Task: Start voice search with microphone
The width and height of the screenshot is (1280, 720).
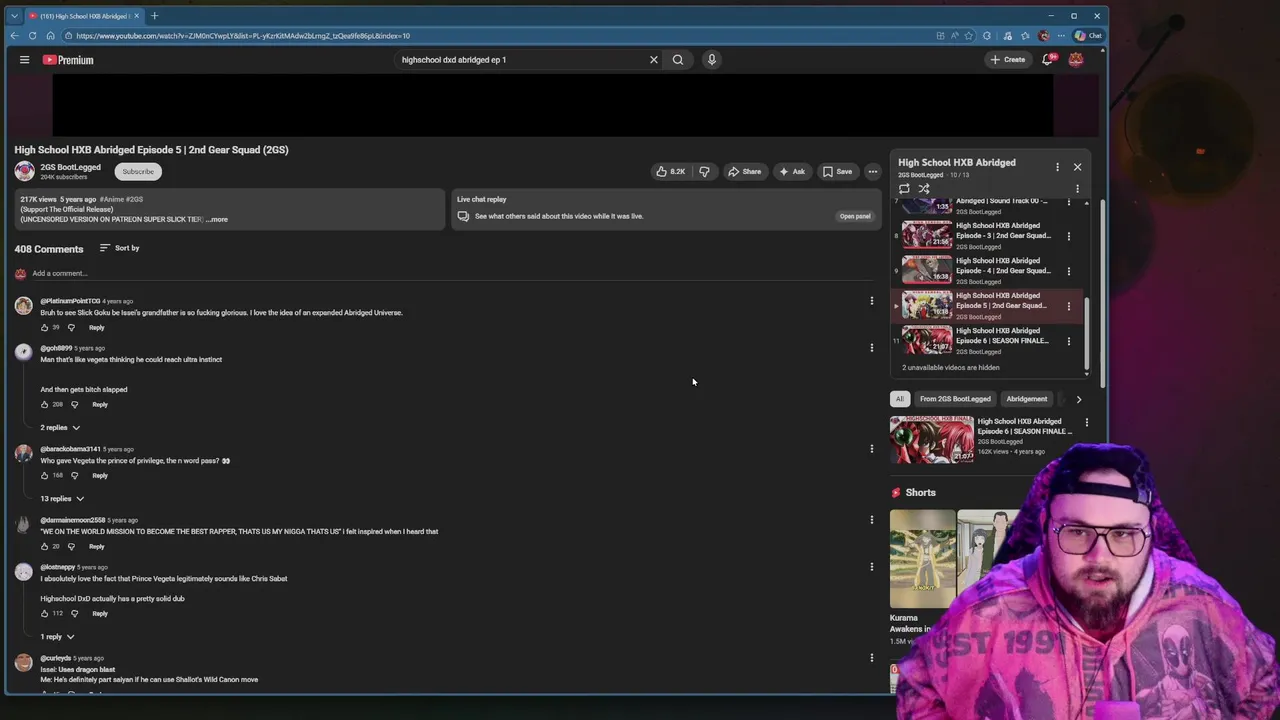Action: coord(712,60)
